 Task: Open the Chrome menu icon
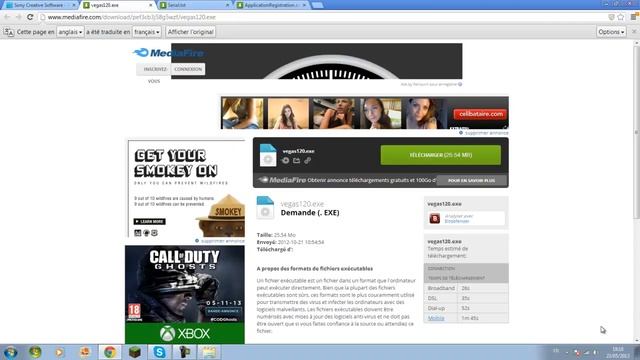[x=634, y=17]
